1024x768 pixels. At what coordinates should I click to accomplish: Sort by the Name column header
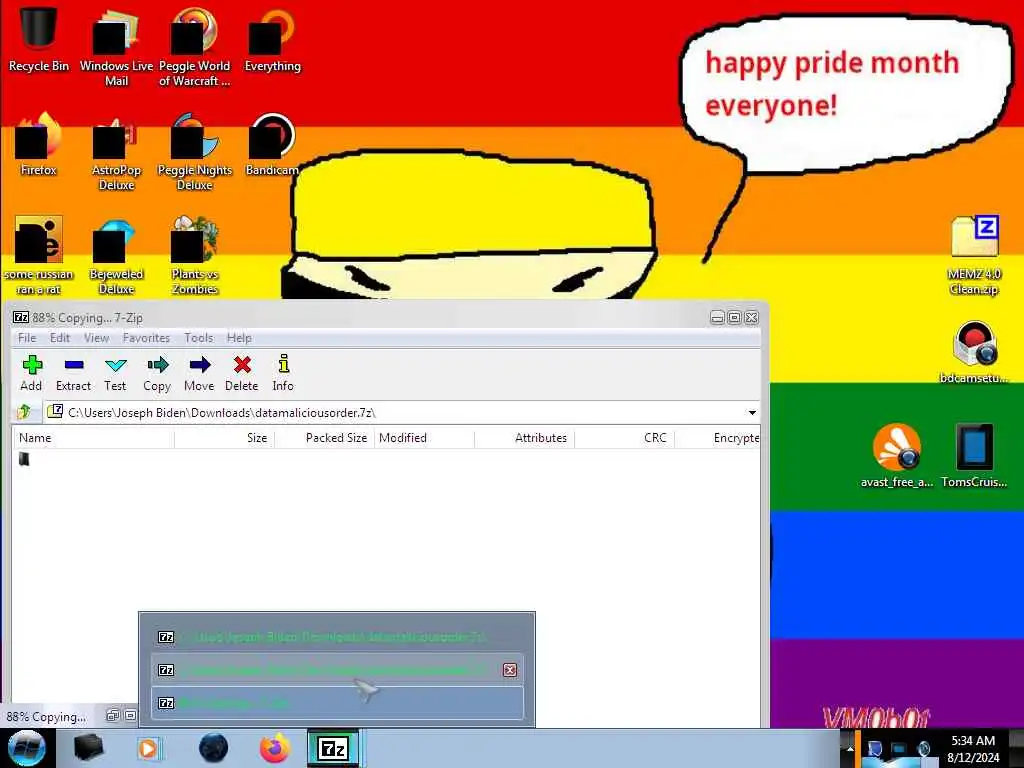click(x=93, y=438)
